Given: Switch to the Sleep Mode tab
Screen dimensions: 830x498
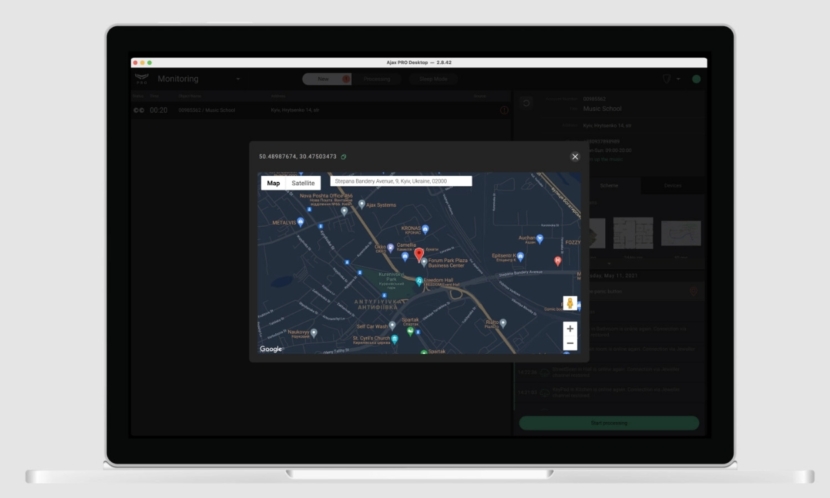Looking at the screenshot, I should pos(433,79).
